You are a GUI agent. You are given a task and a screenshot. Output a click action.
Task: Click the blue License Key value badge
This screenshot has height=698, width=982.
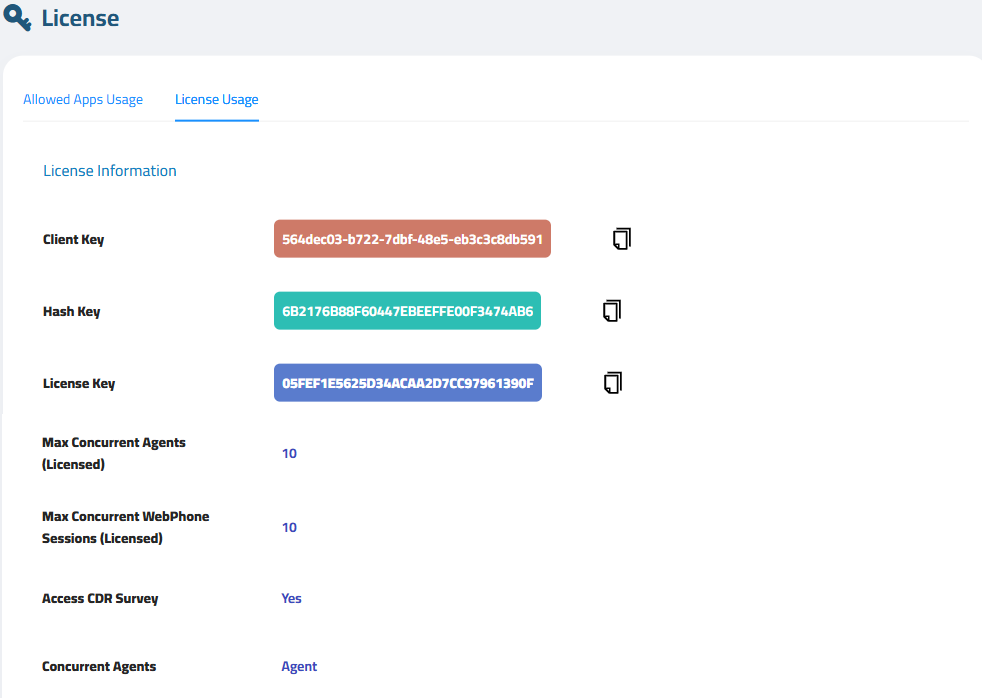point(408,382)
